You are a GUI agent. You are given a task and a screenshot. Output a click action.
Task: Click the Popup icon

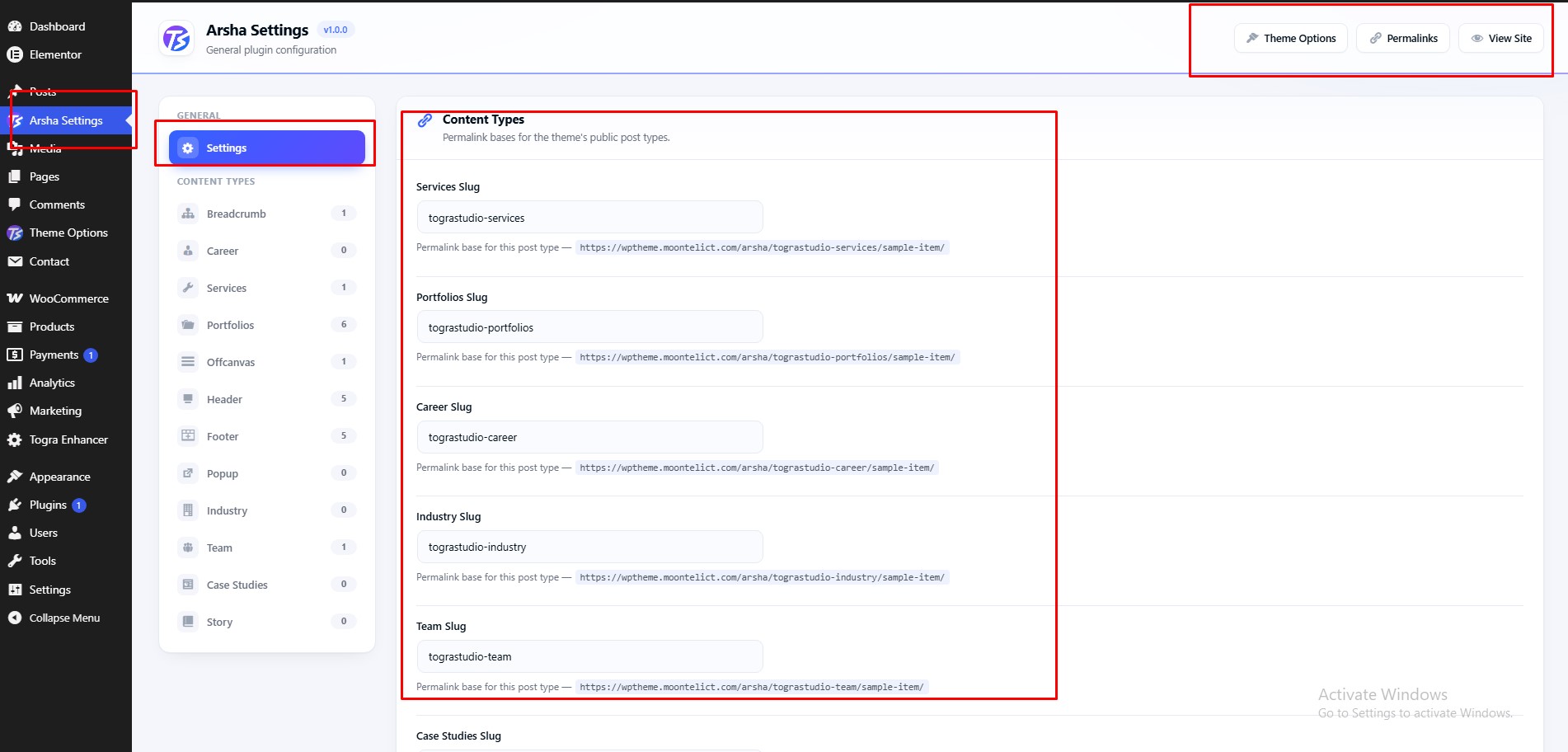(188, 473)
